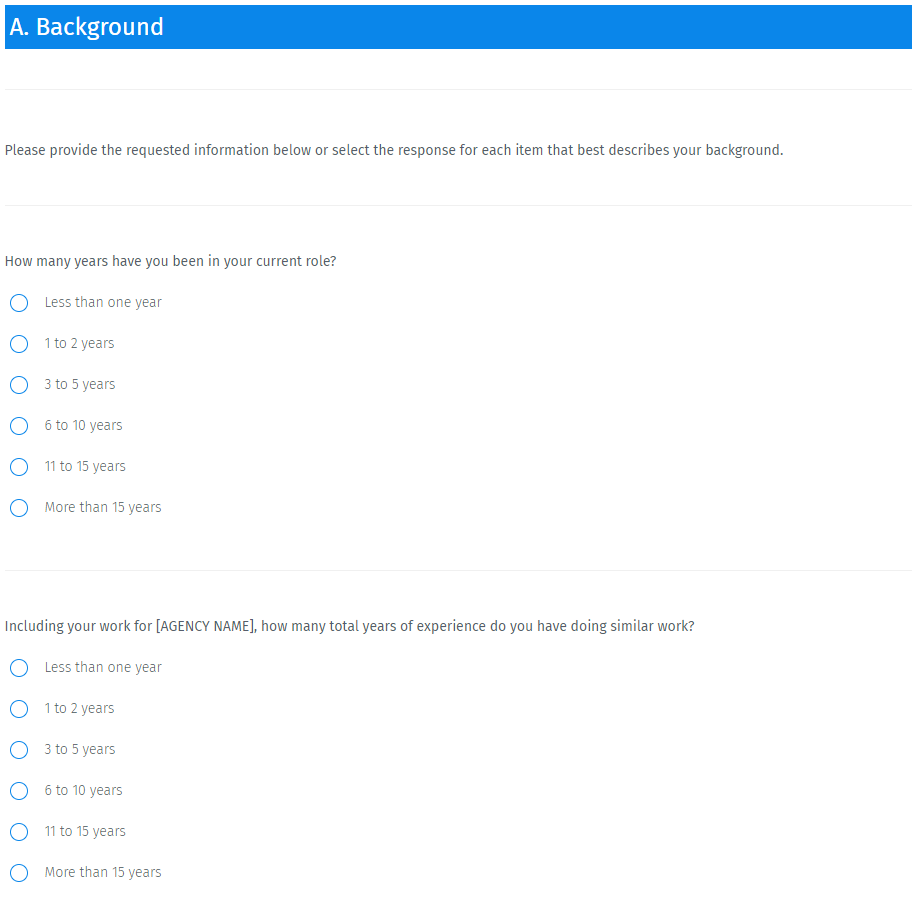Mark 'More than 15 years' of total experience
This screenshot has height=908, width=912.
(x=19, y=873)
